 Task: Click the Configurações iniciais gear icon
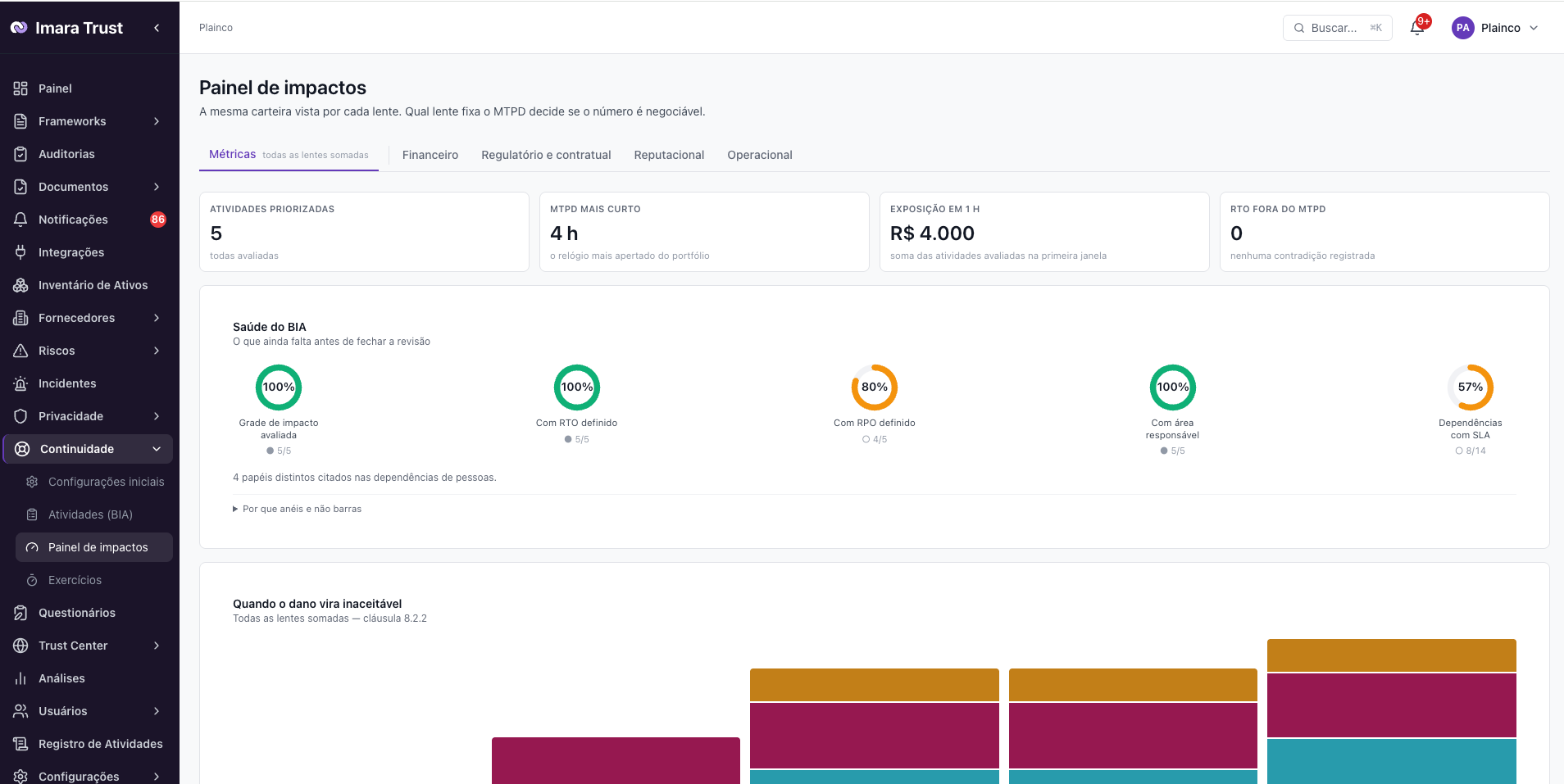[32, 482]
